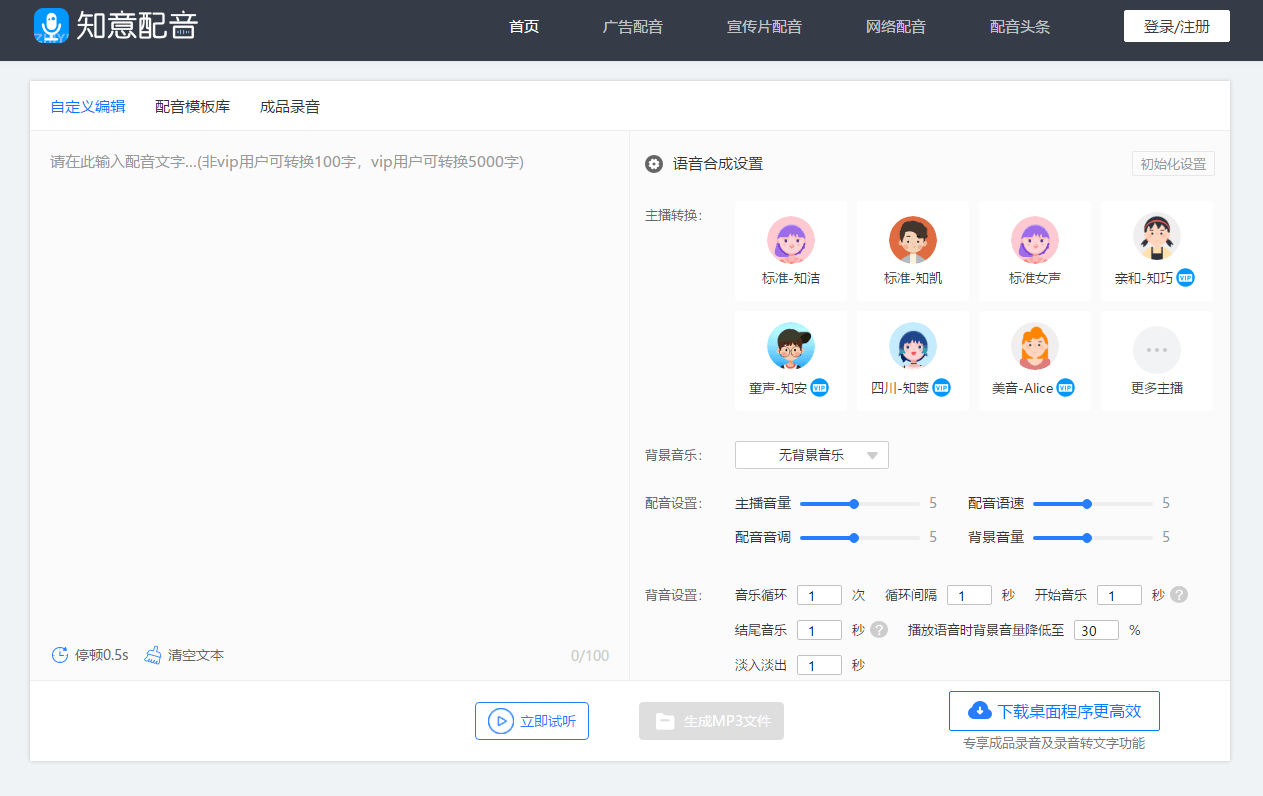Pick the child voice 童声-知安
This screenshot has height=796, width=1263.
coord(790,360)
